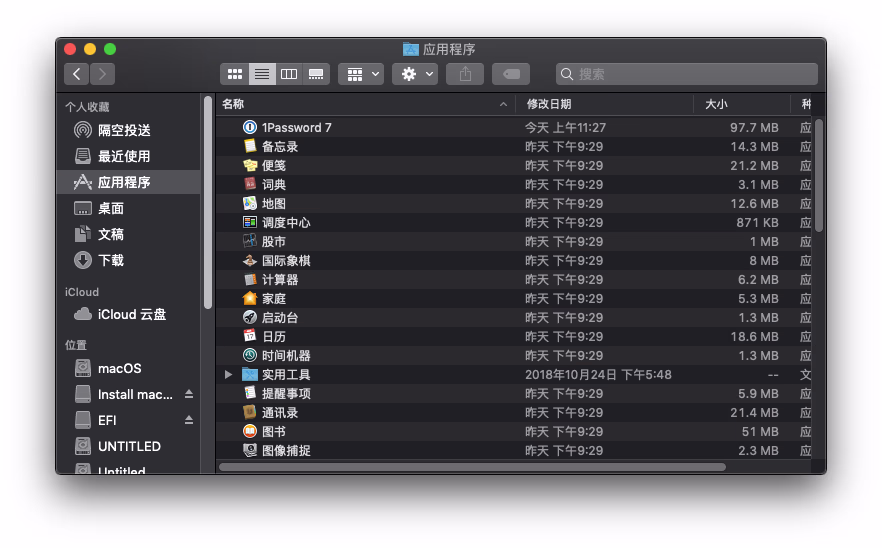882x548 pixels.
Task: Select the 时间机器 app icon
Action: pyautogui.click(x=250, y=356)
